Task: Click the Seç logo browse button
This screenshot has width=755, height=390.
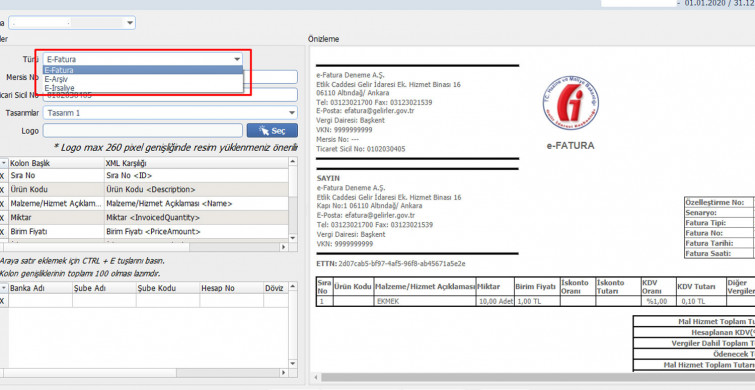Action: (x=272, y=130)
